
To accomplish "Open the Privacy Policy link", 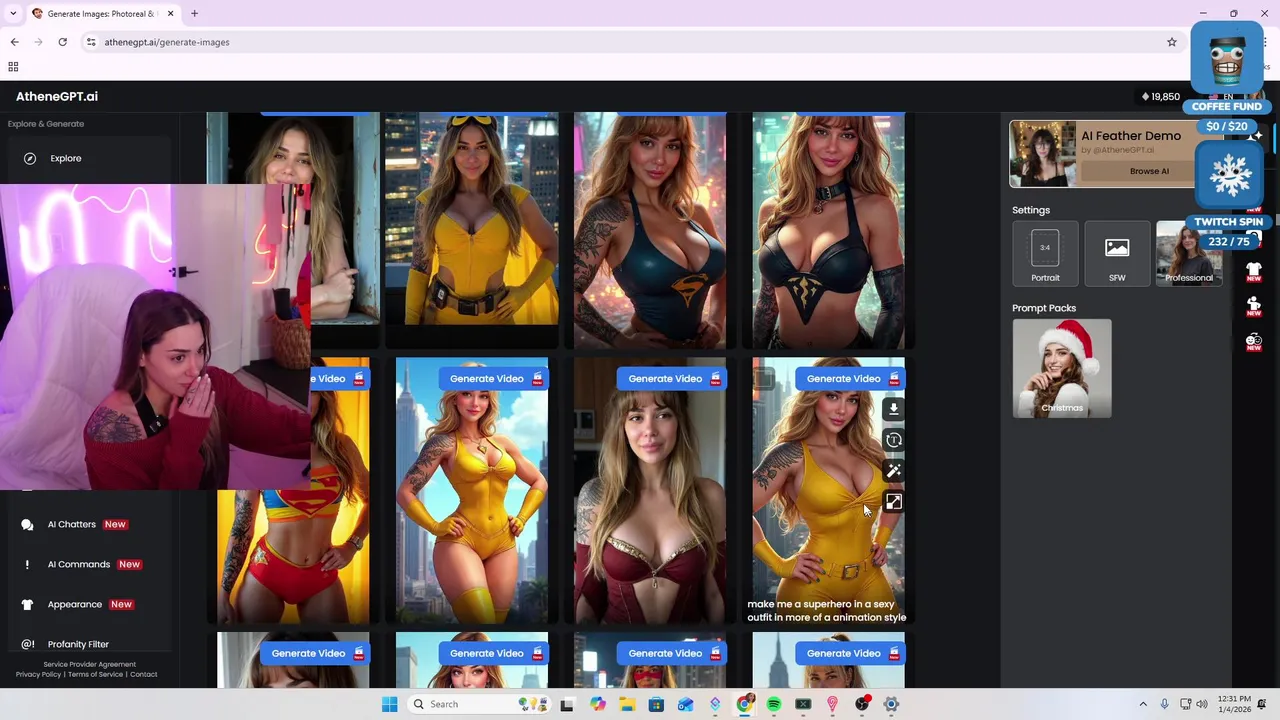I will click(38, 674).
